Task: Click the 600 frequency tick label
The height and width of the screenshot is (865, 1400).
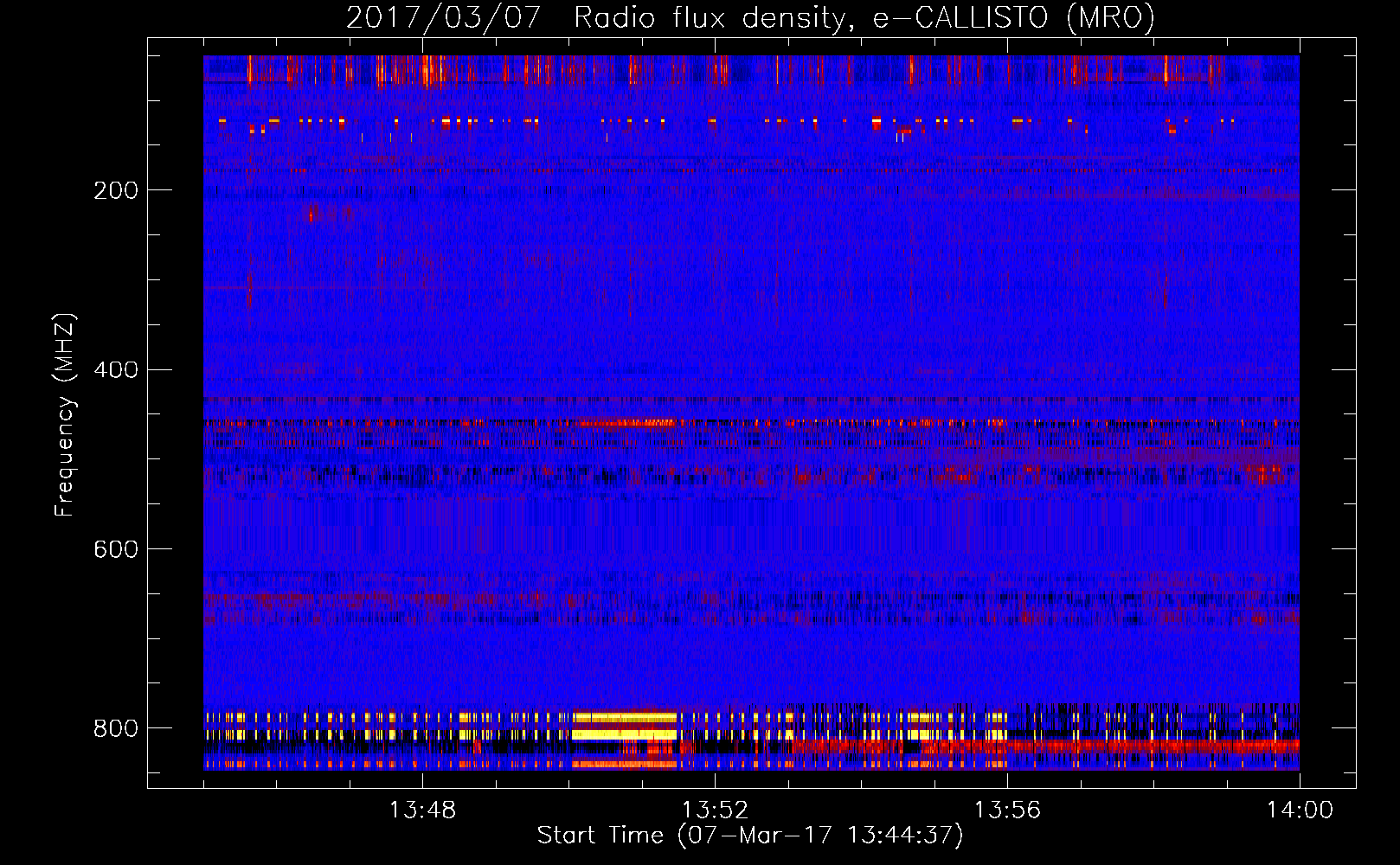Action: coord(116,549)
